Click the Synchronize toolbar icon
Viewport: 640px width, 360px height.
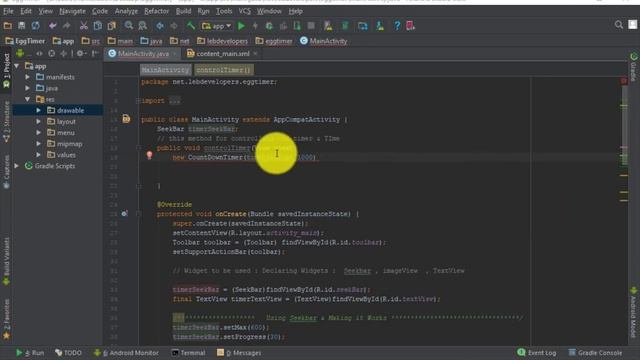tap(36, 26)
